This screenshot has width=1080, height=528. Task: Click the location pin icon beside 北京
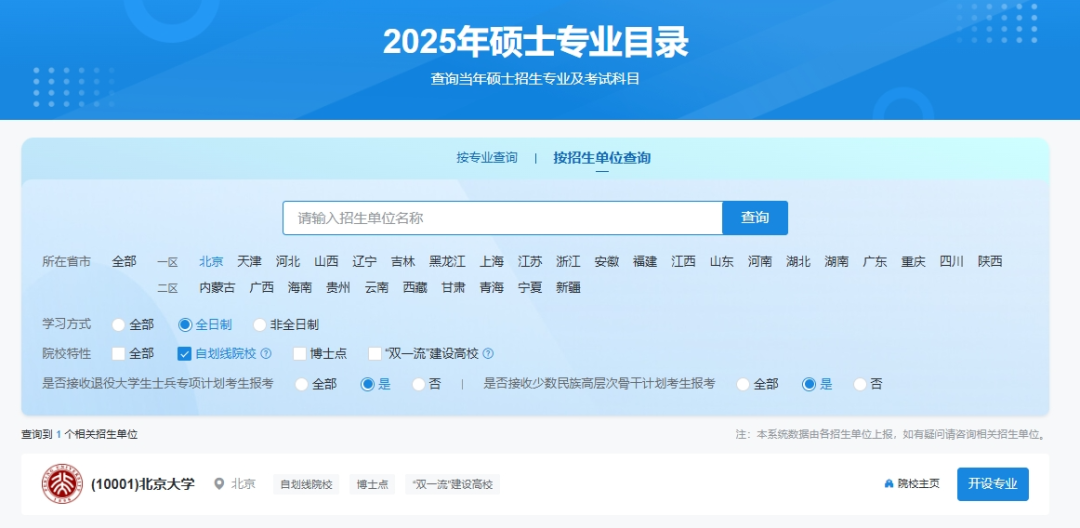tap(219, 484)
